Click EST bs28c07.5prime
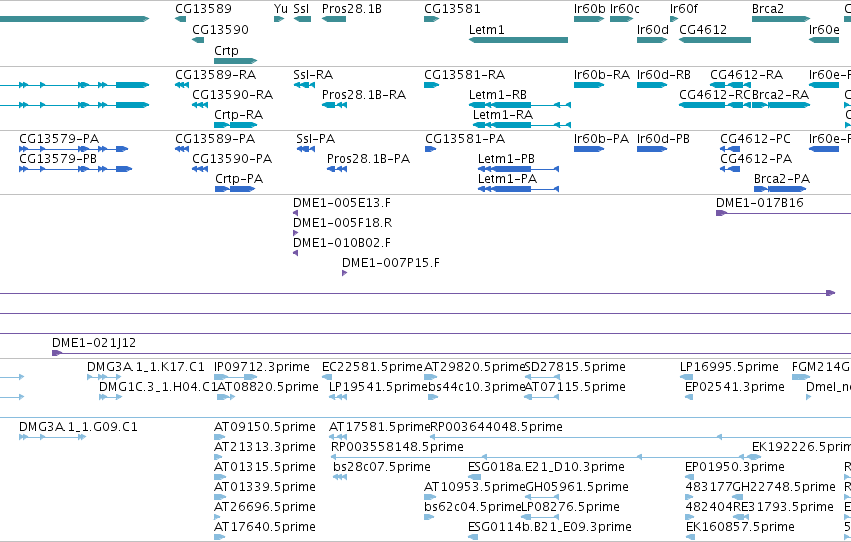The image size is (851, 542). [340, 477]
